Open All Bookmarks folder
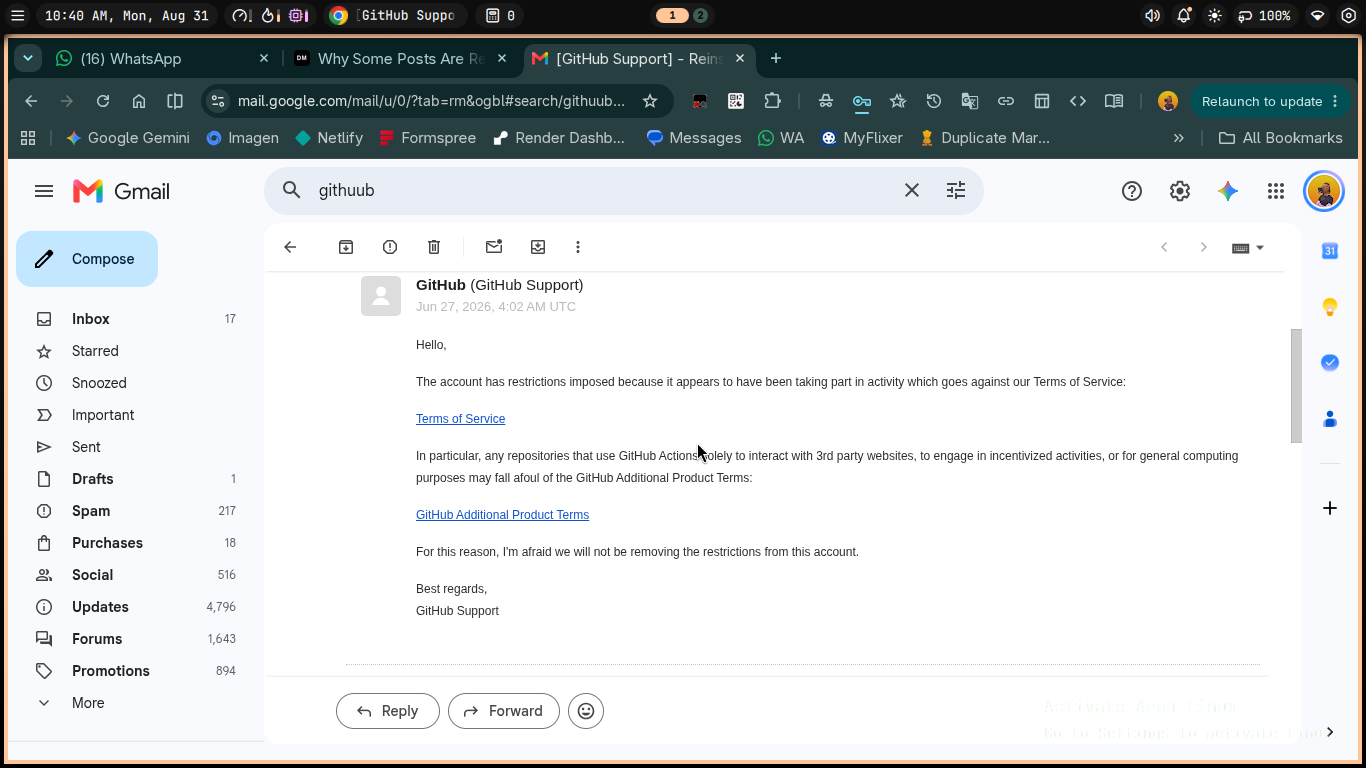 pos(1281,138)
